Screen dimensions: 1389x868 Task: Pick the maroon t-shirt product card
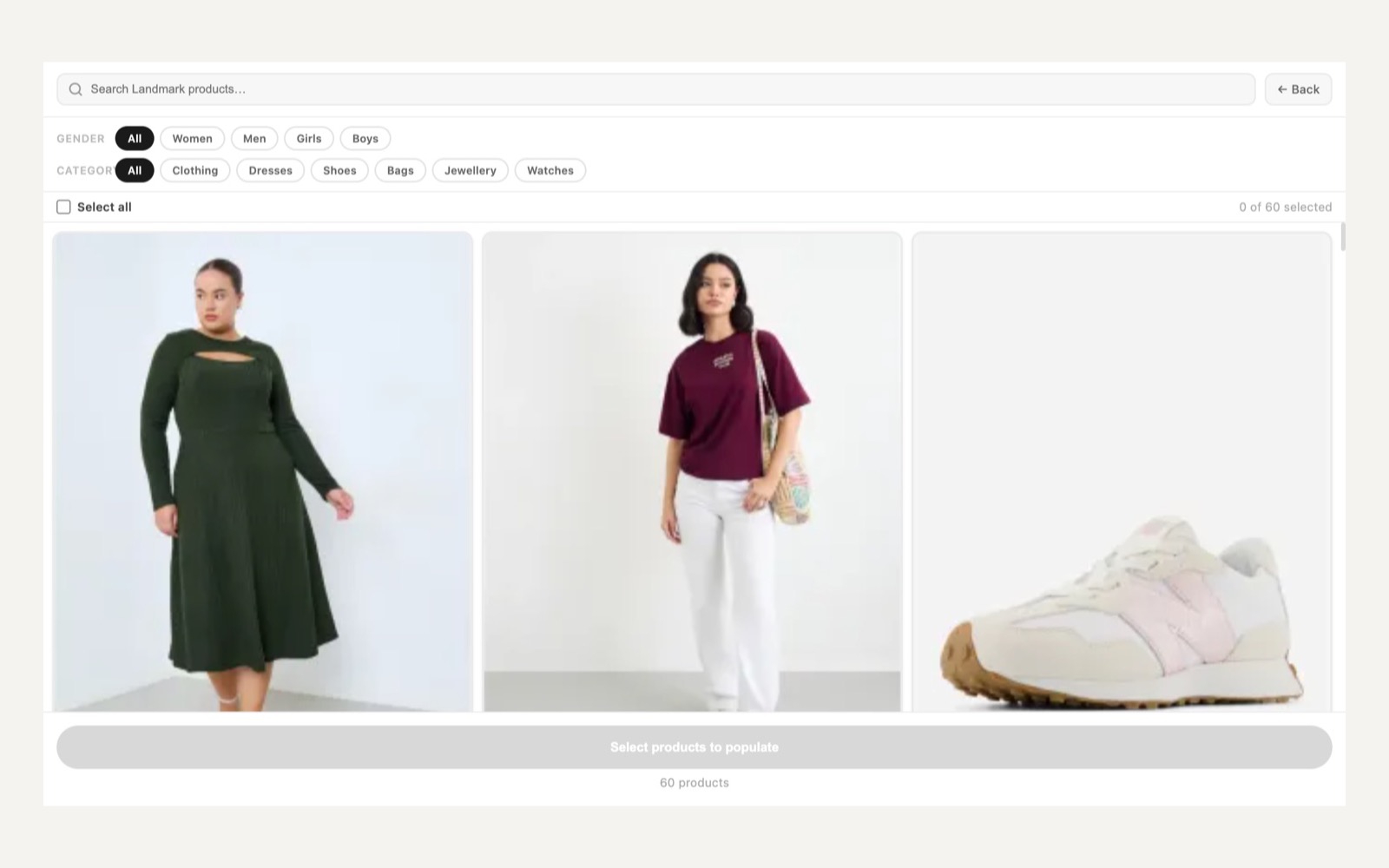pyautogui.click(x=692, y=471)
